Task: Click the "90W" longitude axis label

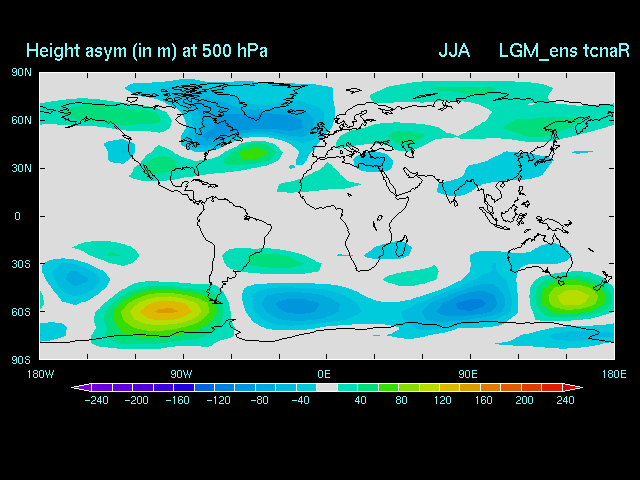Action: tap(181, 373)
